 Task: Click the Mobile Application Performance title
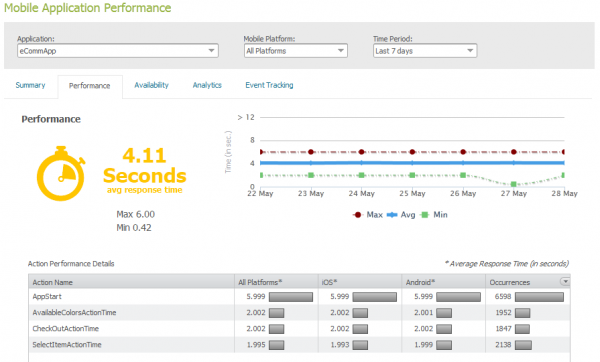point(88,8)
